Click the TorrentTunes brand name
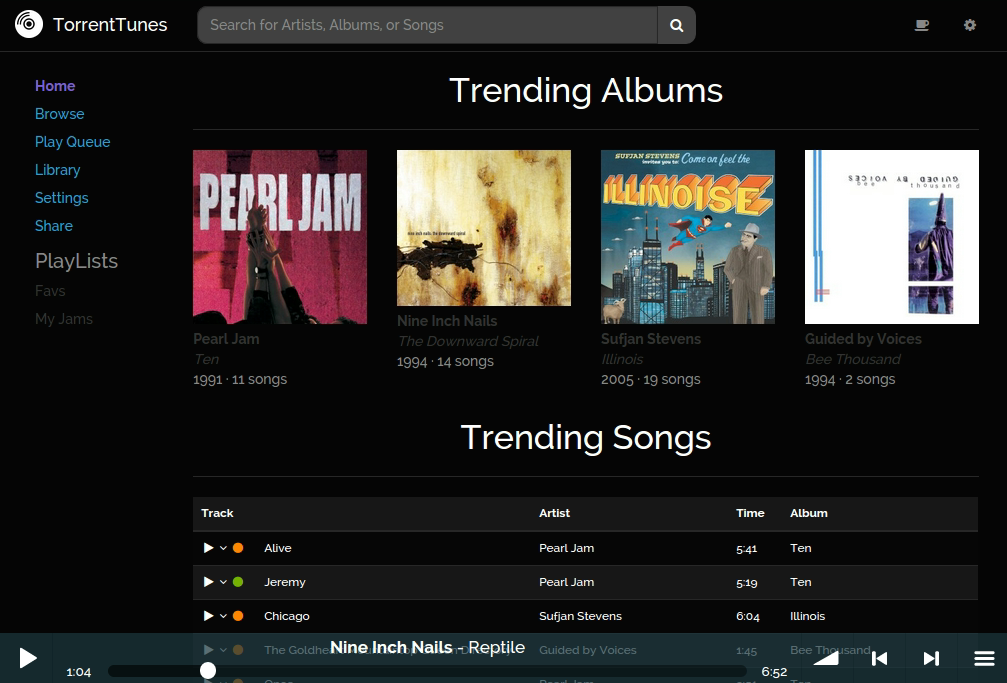The height and width of the screenshot is (683, 1007). coord(110,25)
